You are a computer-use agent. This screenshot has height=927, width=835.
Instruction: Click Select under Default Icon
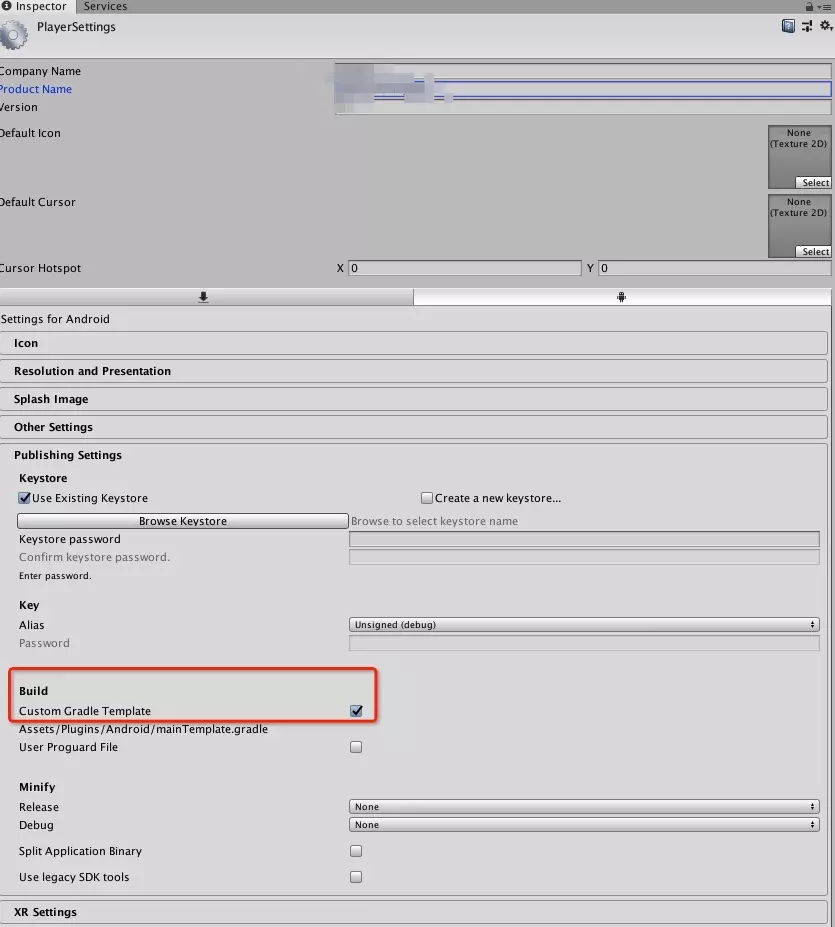tap(815, 183)
